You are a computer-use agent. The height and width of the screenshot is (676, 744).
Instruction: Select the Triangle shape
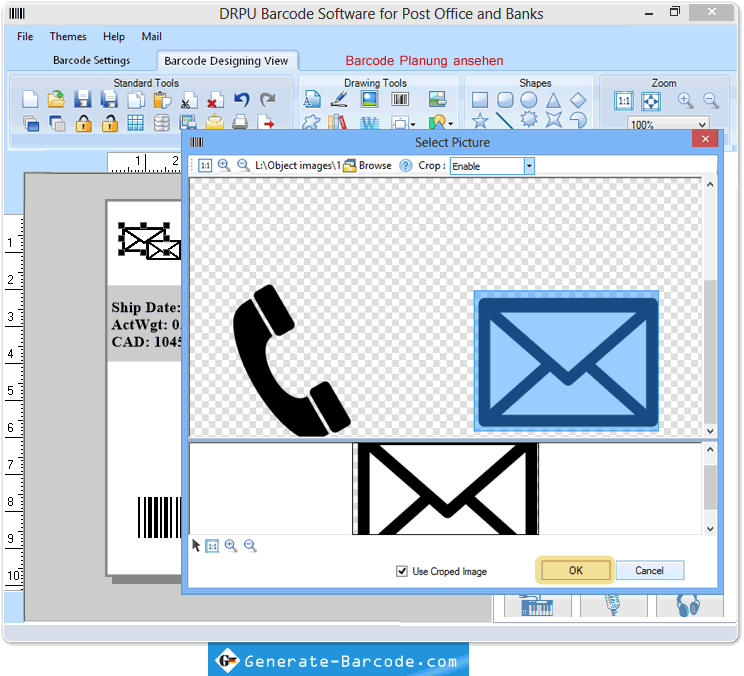(x=553, y=100)
